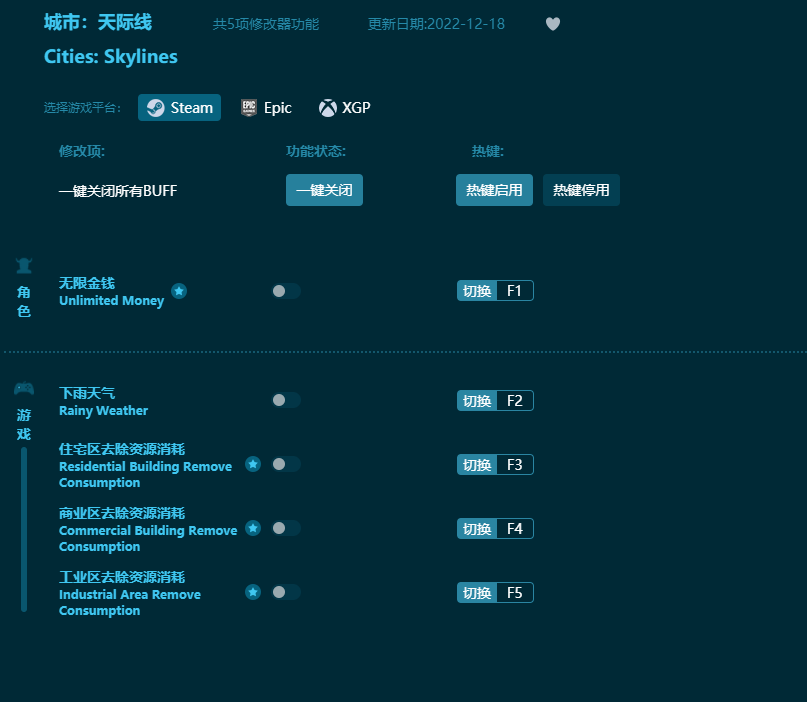Viewport: 807px width, 702px height.
Task: Toggle the Industrial Area Remove Consumption switch
Action: pyautogui.click(x=281, y=592)
